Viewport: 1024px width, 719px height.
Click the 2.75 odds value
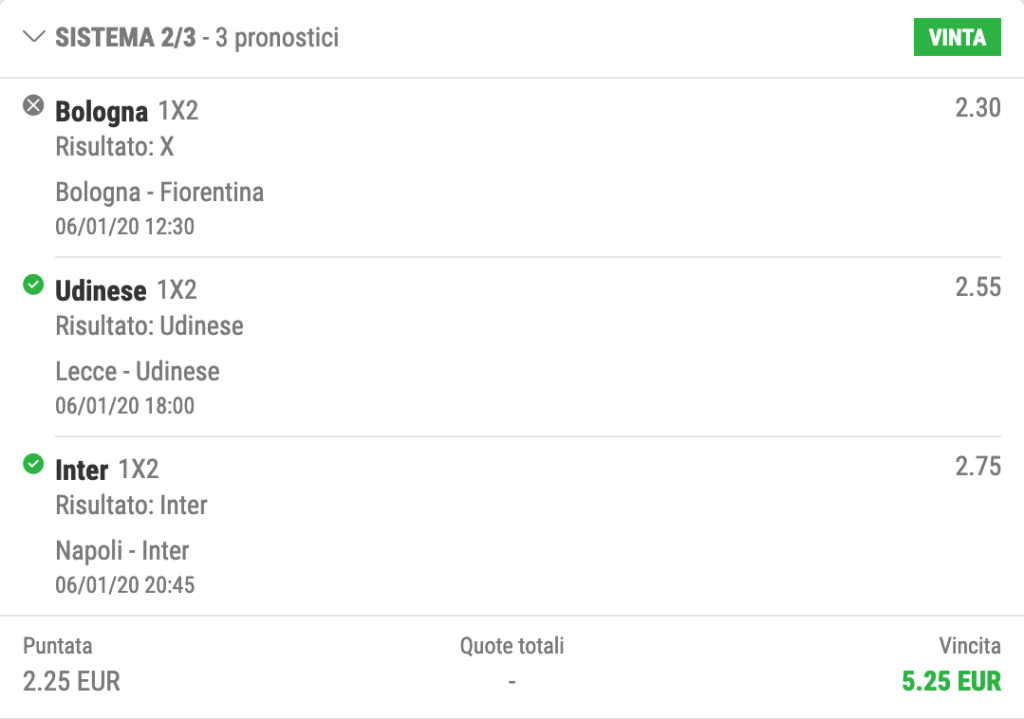click(978, 466)
